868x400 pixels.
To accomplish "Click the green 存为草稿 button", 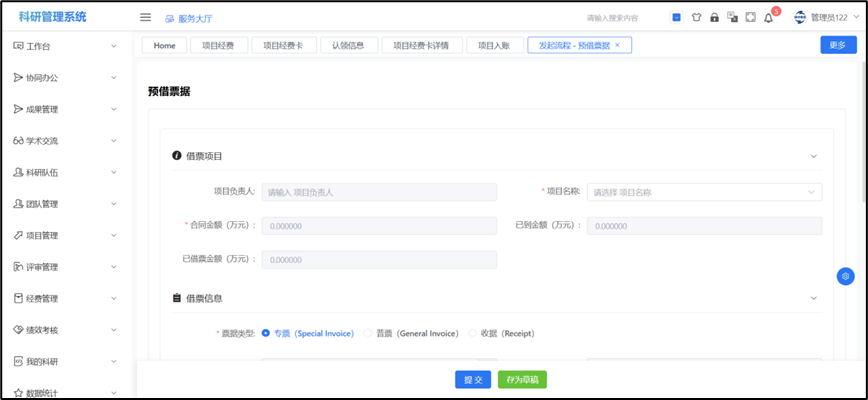I will click(x=522, y=380).
